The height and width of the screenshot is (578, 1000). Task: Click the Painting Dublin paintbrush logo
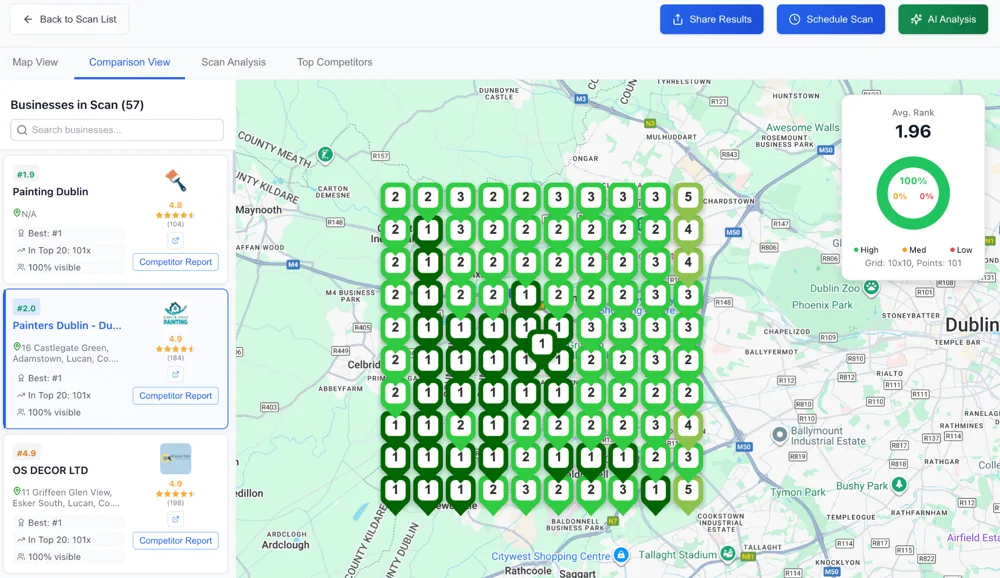point(175,180)
